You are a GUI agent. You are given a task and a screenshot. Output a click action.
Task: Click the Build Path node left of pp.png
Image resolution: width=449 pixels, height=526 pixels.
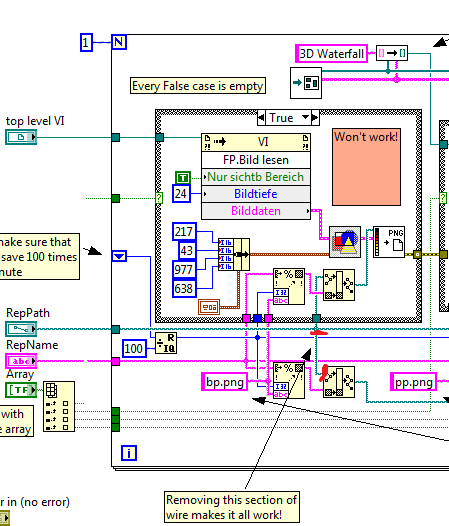coord(339,382)
